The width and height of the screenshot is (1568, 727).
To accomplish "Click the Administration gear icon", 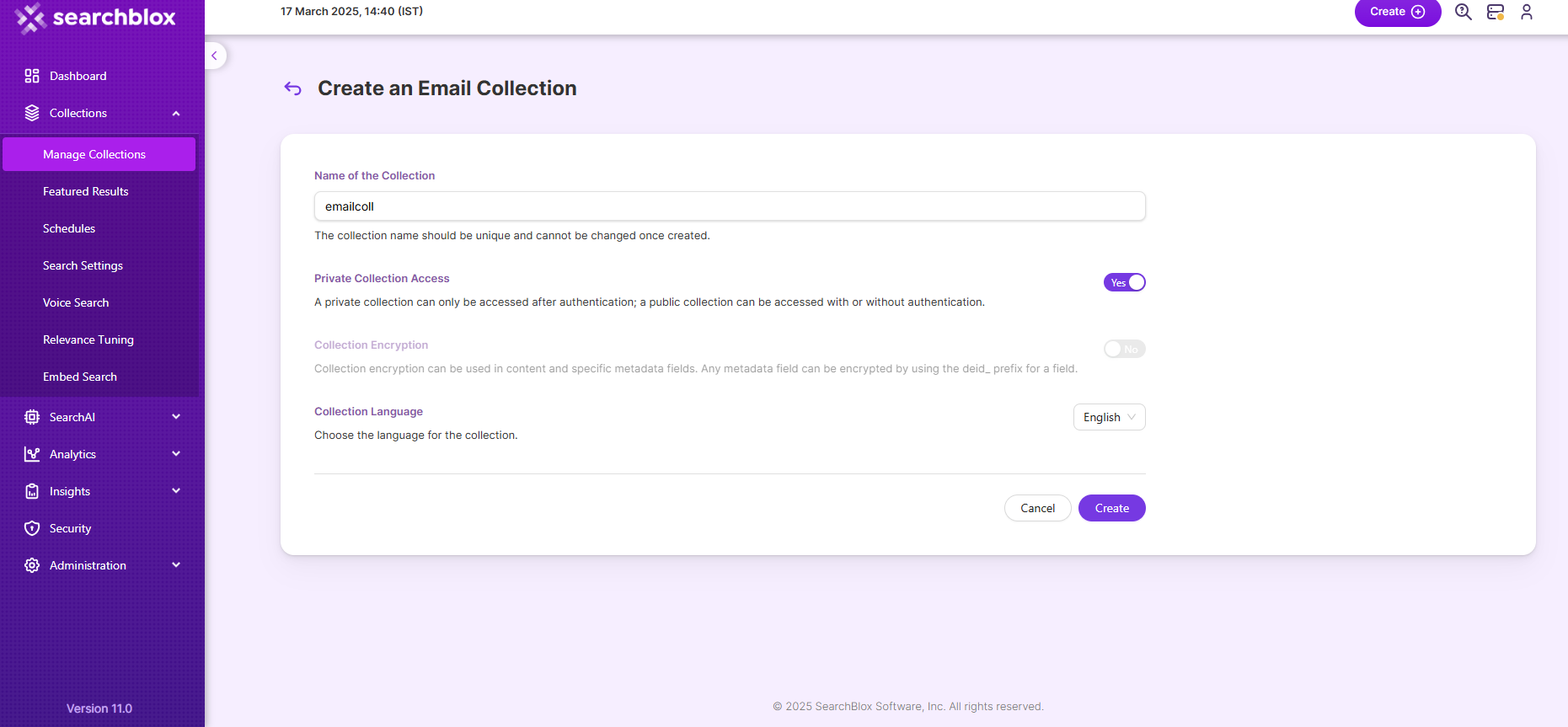I will [x=32, y=565].
